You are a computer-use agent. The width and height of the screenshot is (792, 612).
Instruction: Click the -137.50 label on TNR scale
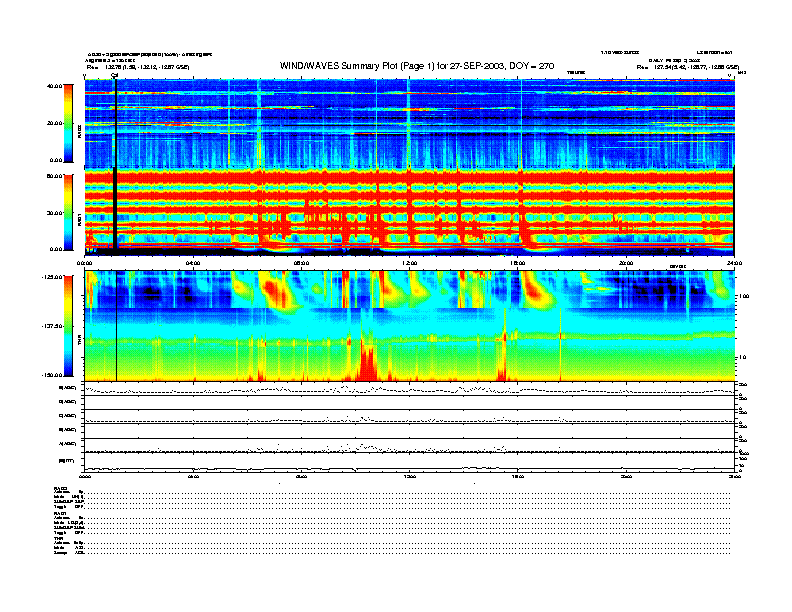(x=52, y=326)
